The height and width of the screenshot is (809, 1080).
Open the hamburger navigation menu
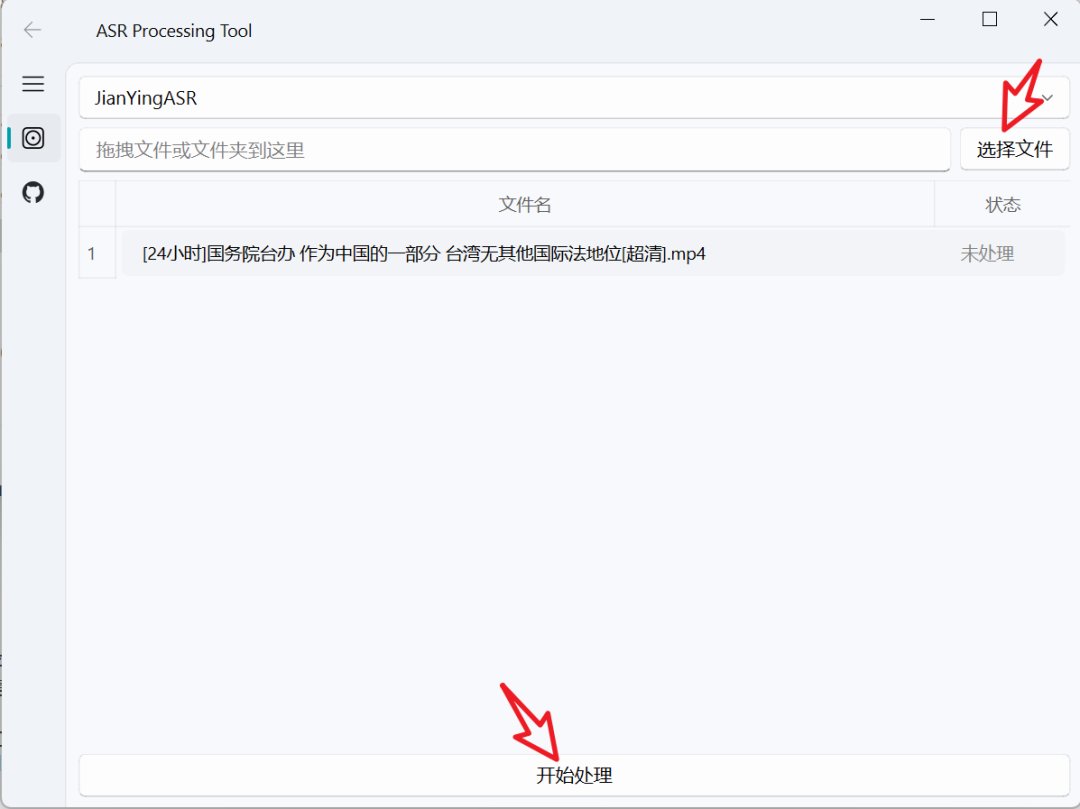[x=33, y=84]
